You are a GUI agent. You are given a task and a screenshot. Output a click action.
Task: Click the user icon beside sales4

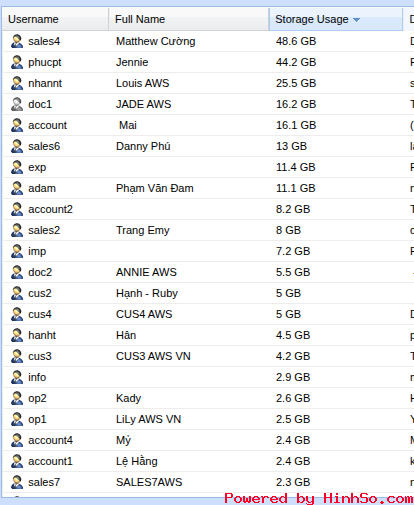click(x=17, y=41)
